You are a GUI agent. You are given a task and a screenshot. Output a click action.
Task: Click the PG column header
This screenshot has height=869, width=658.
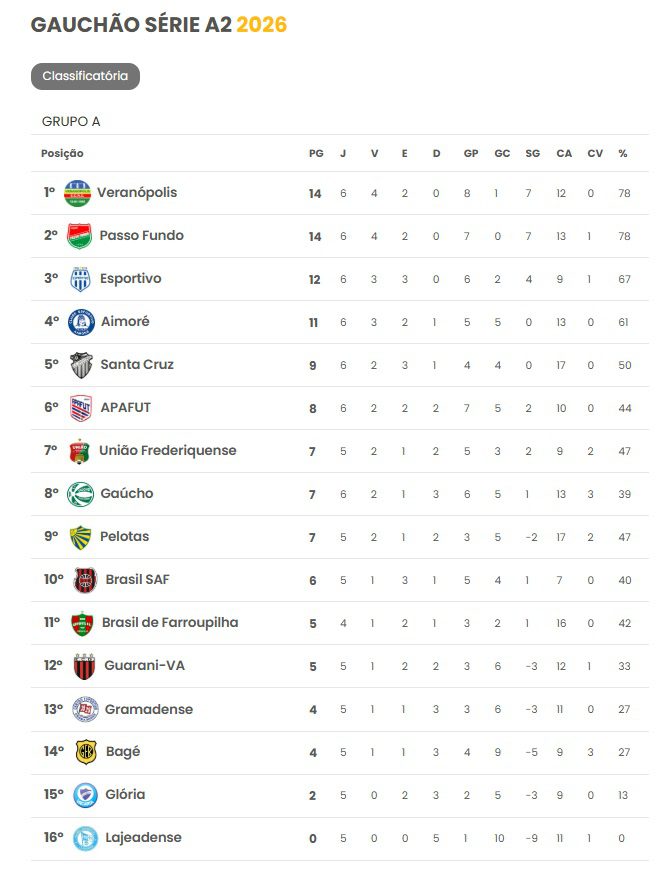click(316, 154)
